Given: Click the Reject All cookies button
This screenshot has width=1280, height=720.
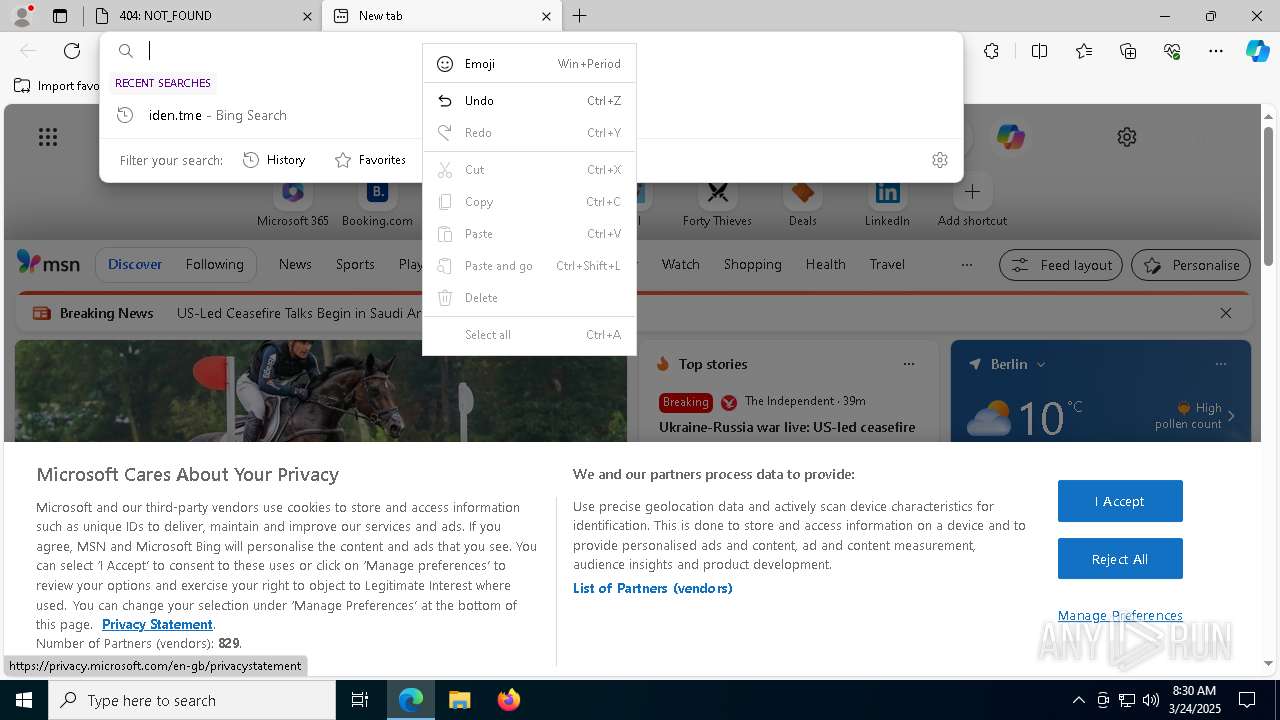Looking at the screenshot, I should coord(1120,559).
